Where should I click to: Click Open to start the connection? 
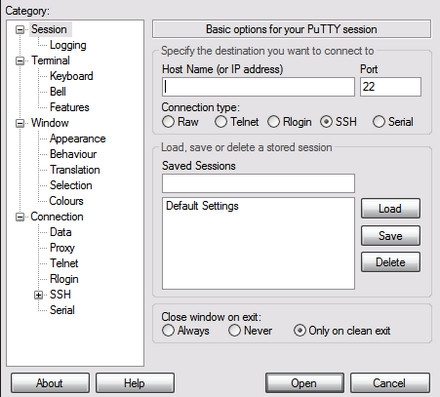(304, 383)
